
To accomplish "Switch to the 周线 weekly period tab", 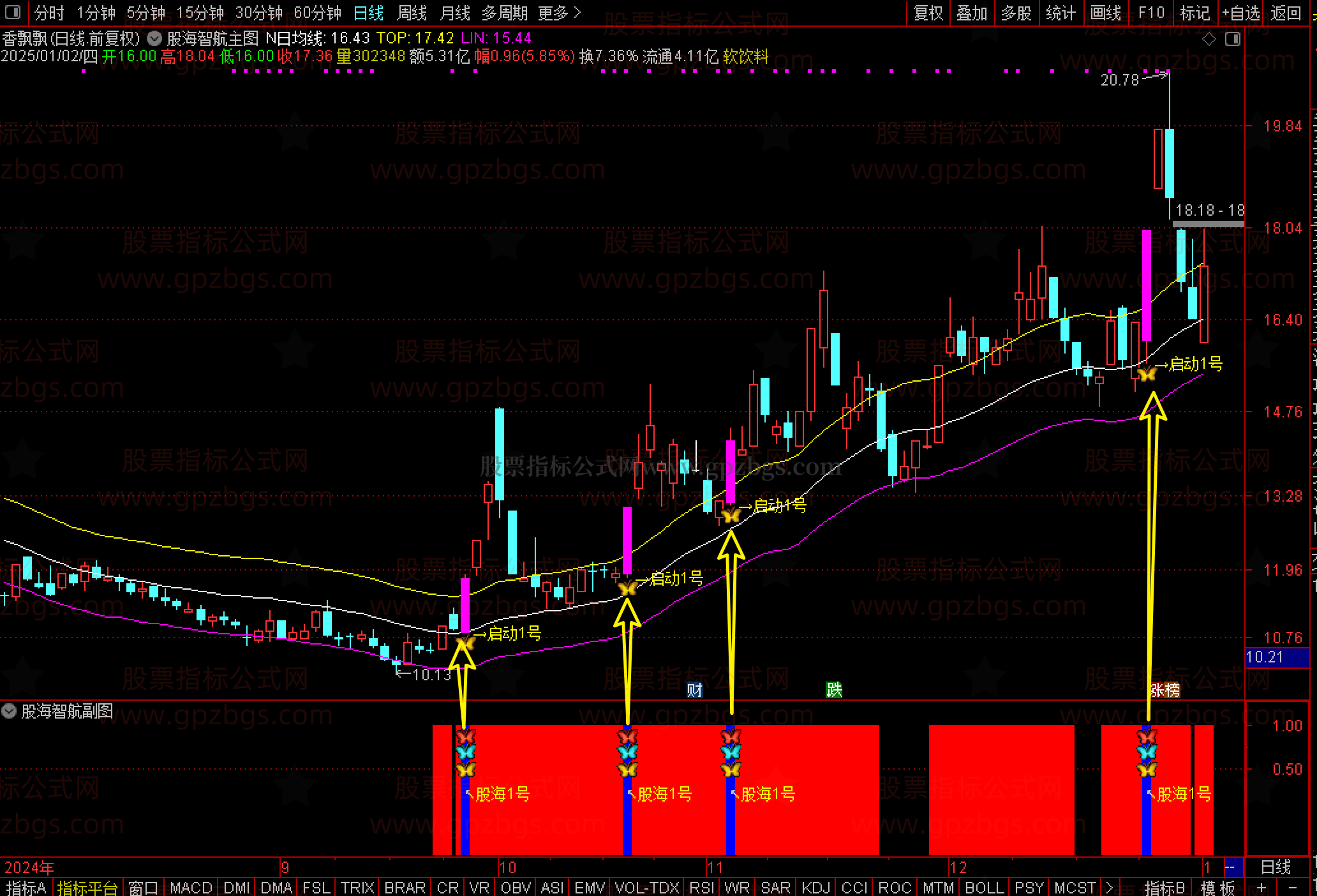I will [x=412, y=13].
